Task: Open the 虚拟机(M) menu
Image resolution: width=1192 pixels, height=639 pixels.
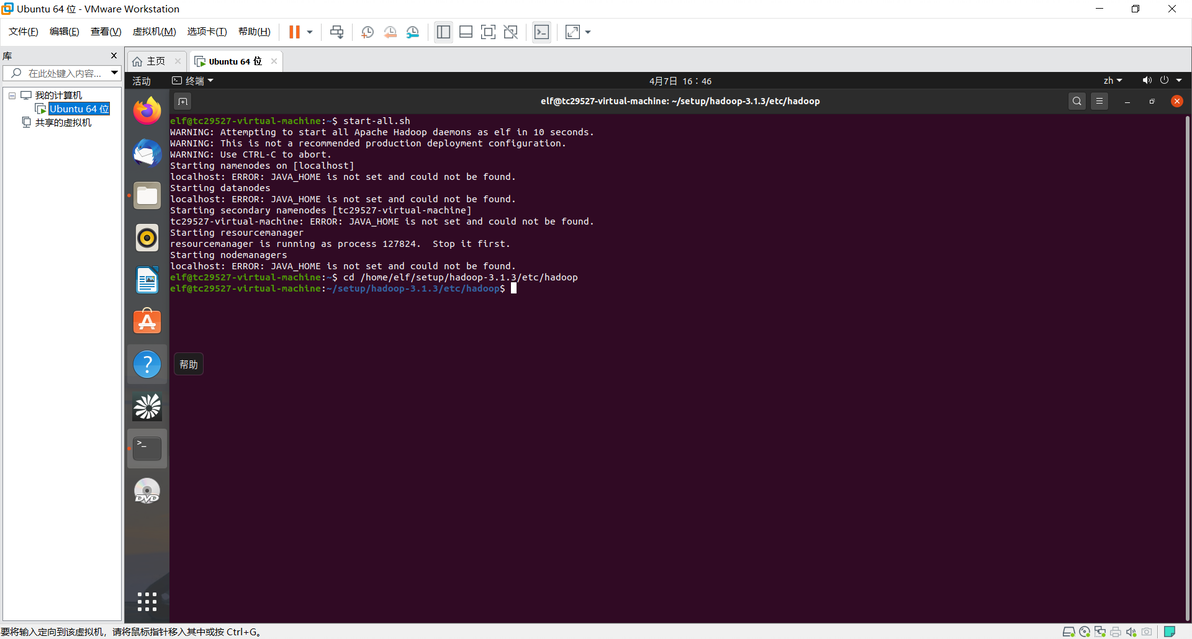Action: click(x=154, y=31)
